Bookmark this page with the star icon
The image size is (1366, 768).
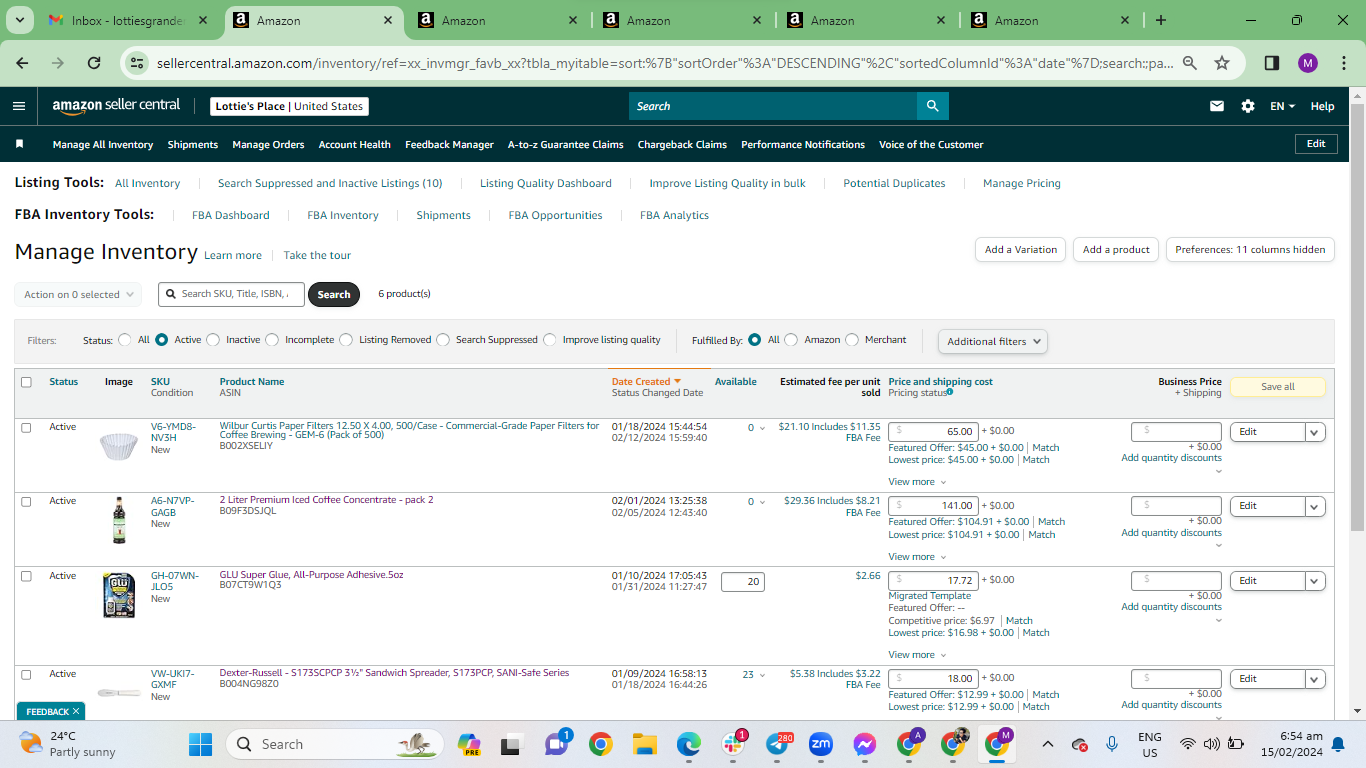[x=1222, y=63]
